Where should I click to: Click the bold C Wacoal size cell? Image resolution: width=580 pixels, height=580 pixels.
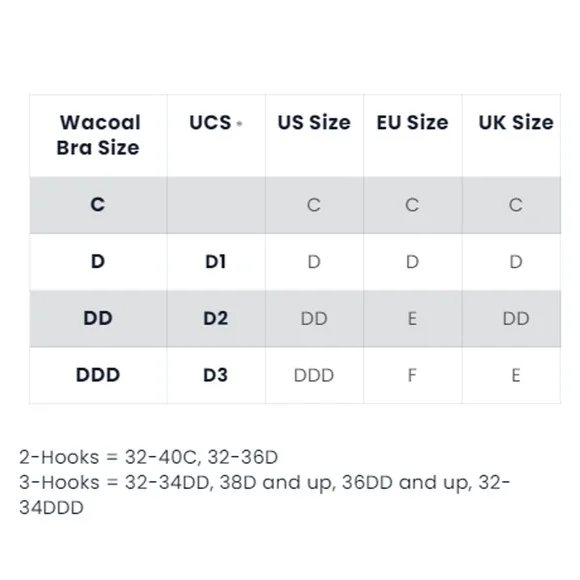click(98, 205)
